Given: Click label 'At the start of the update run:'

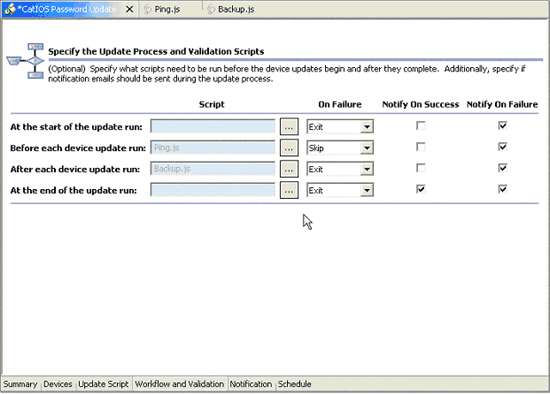Looking at the screenshot, I should (x=76, y=127).
